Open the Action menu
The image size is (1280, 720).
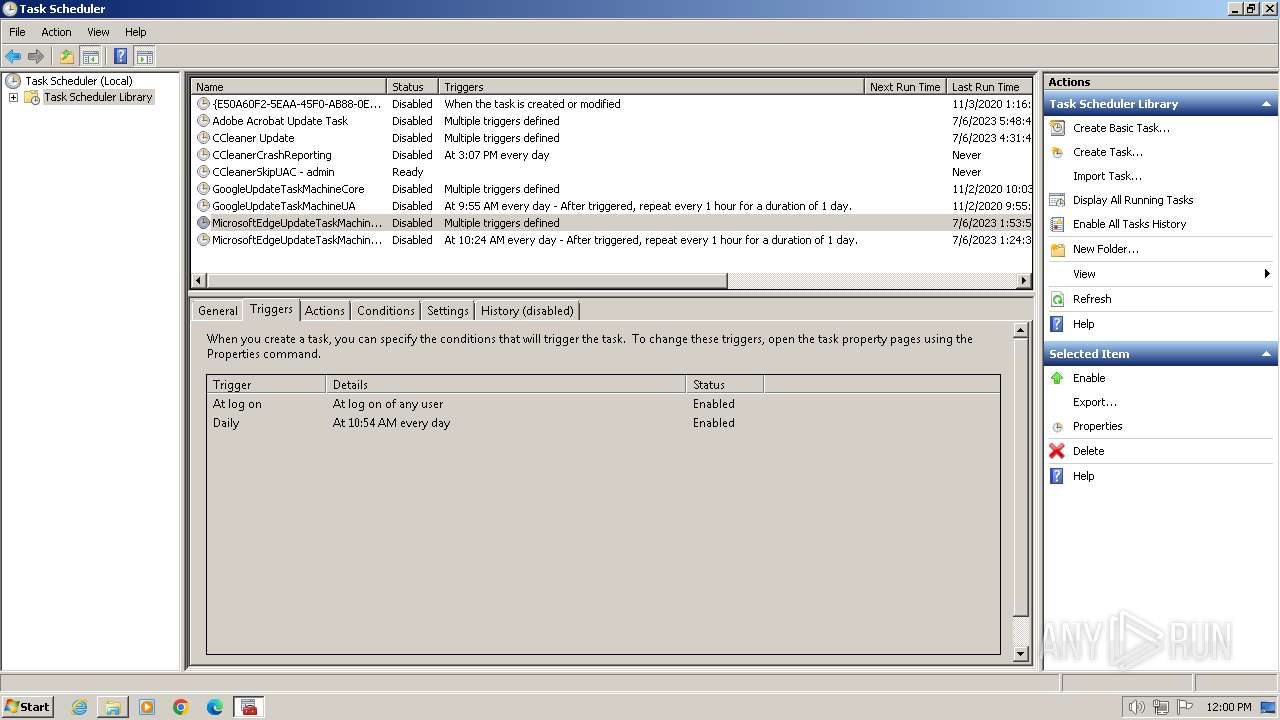point(56,32)
